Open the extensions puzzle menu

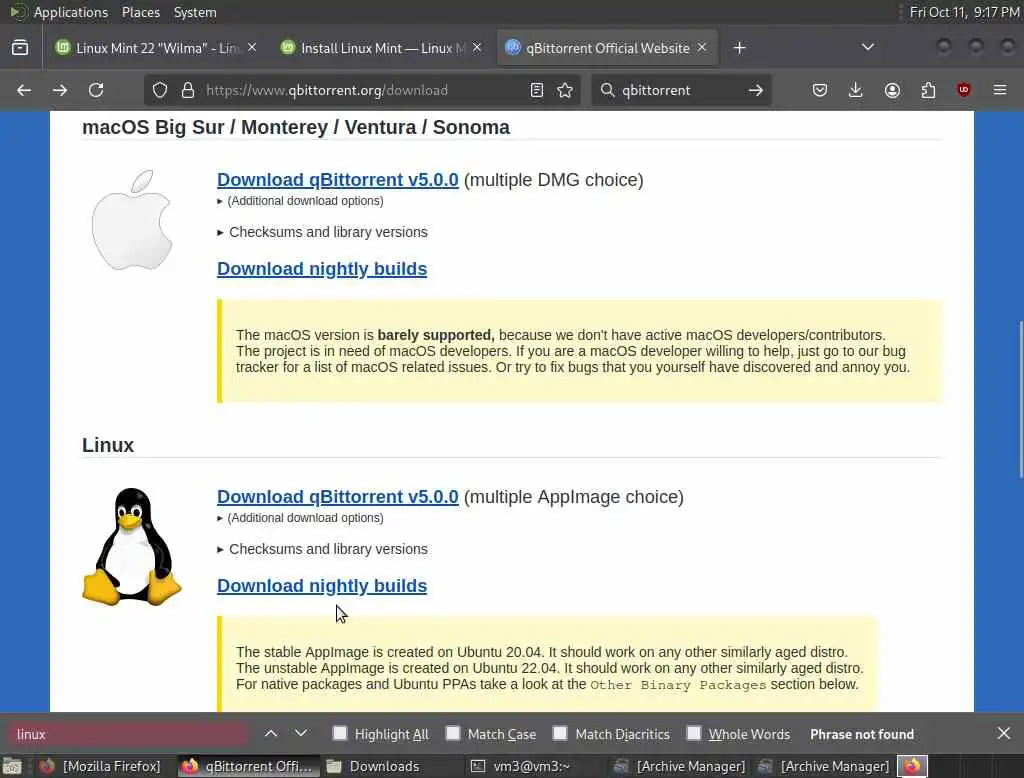[x=928, y=90]
